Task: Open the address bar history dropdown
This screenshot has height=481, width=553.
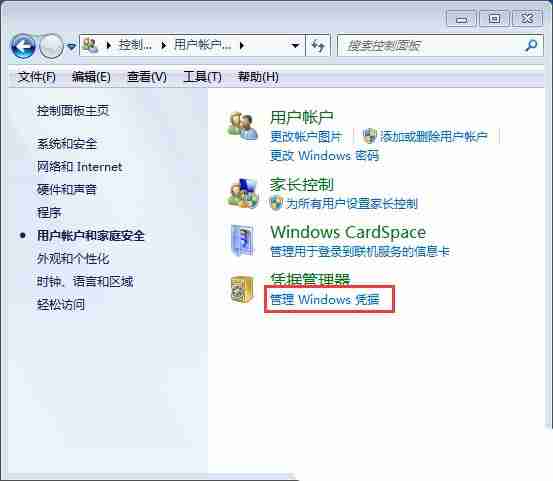Action: (x=295, y=45)
